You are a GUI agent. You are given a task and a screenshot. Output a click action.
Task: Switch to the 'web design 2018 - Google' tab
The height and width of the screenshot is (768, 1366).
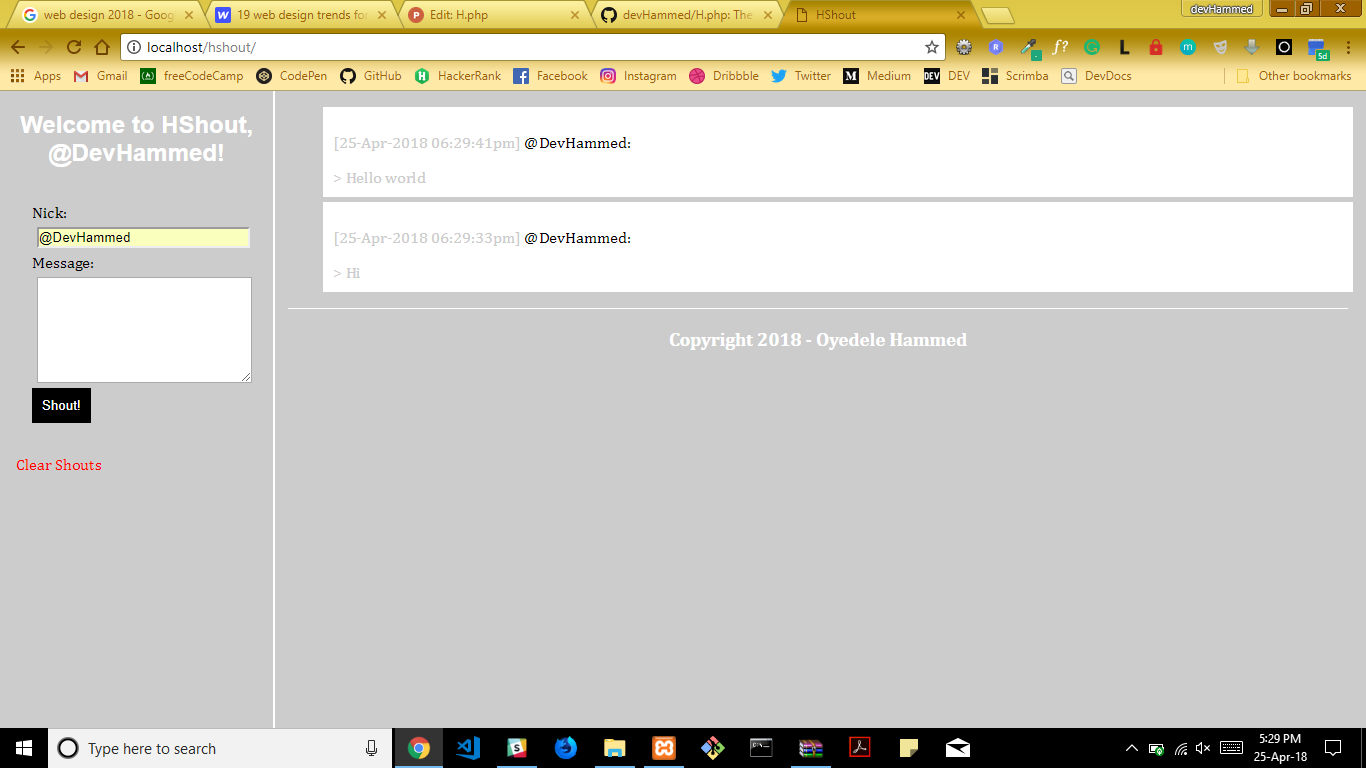107,15
